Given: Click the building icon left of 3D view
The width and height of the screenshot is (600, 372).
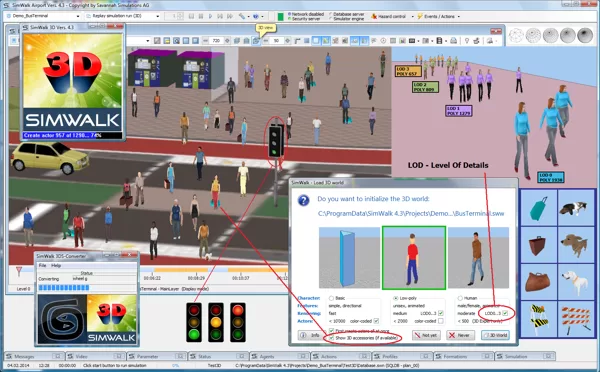Looking at the screenshot, I should 246,41.
